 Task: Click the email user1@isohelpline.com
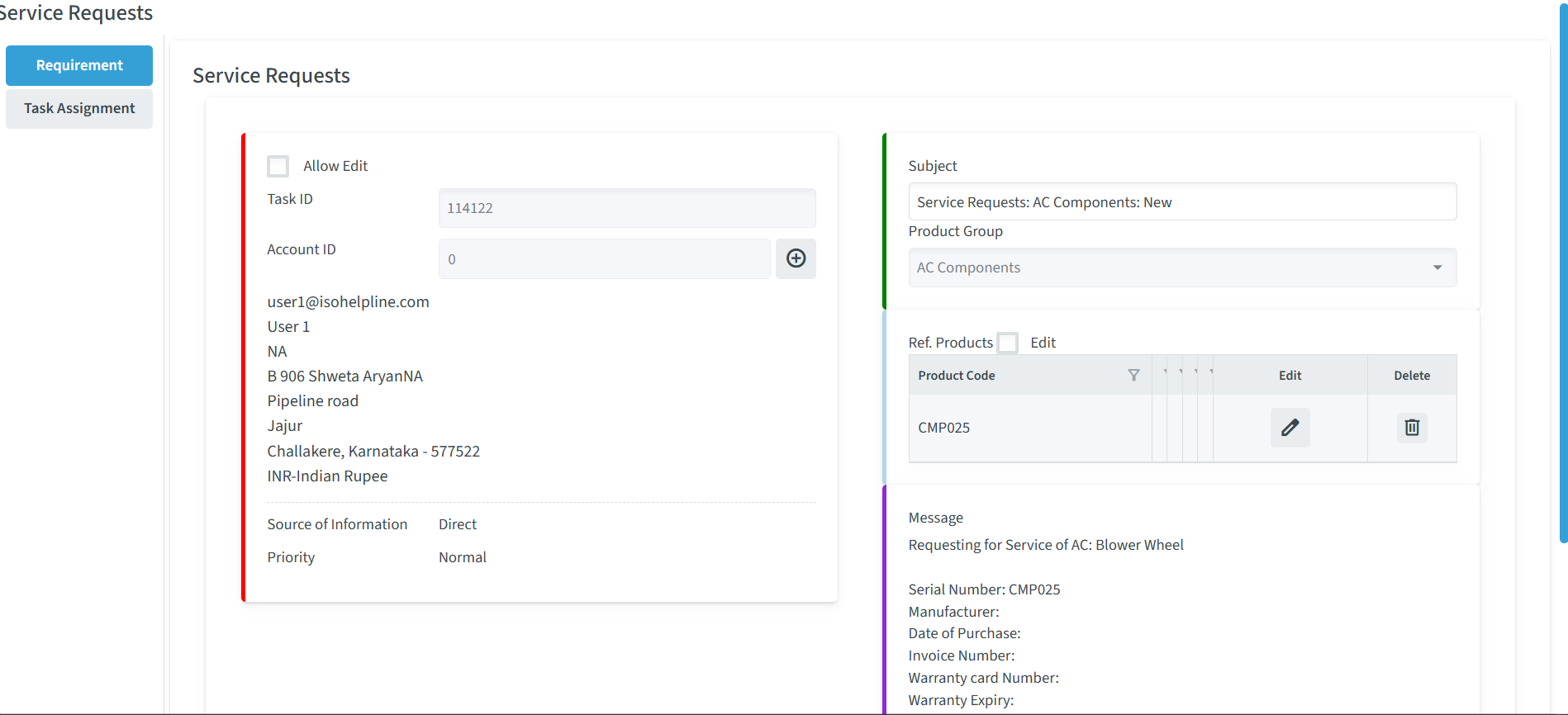click(348, 301)
